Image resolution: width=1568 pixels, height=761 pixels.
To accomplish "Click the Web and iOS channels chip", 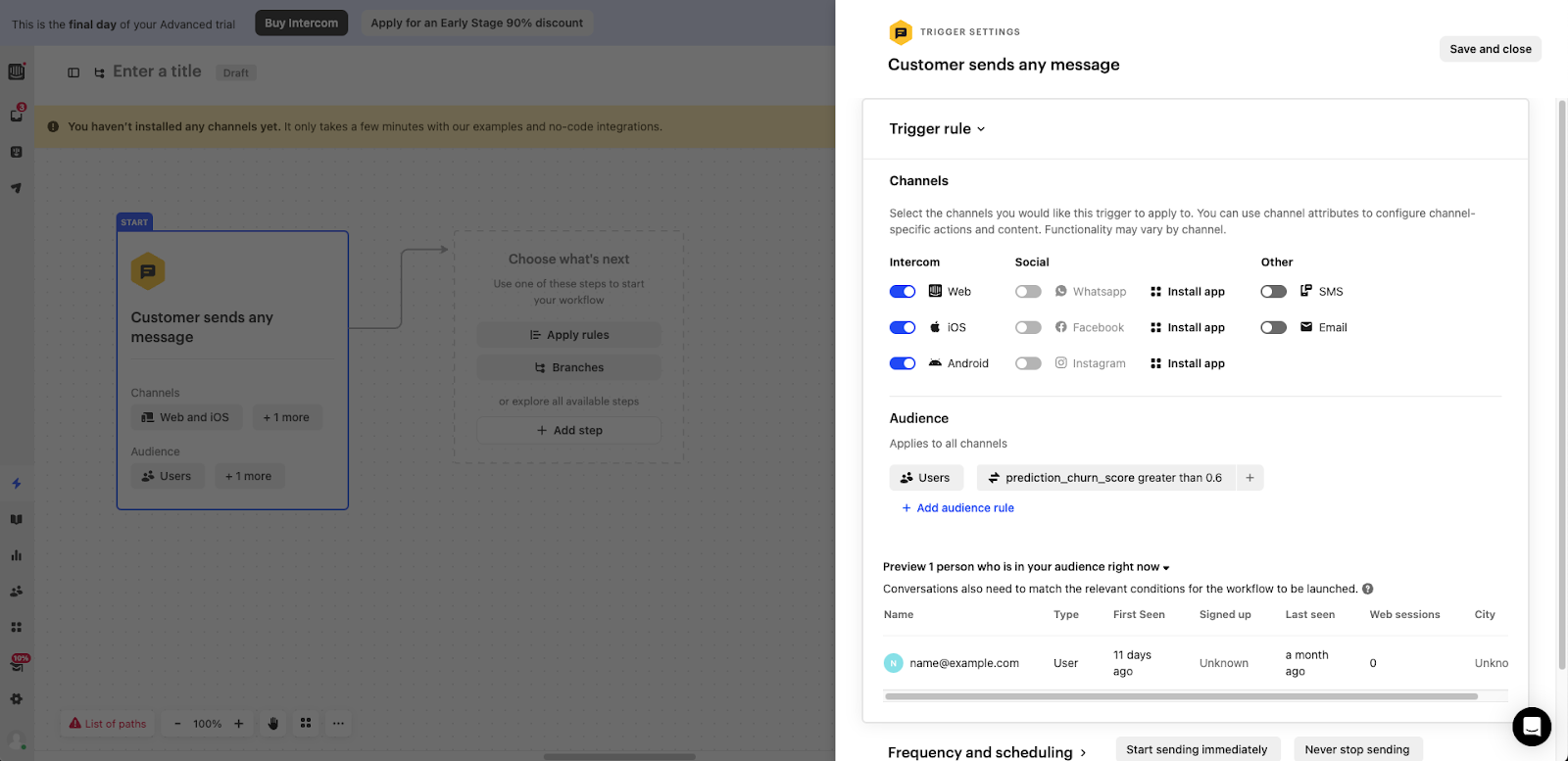I will (185, 417).
